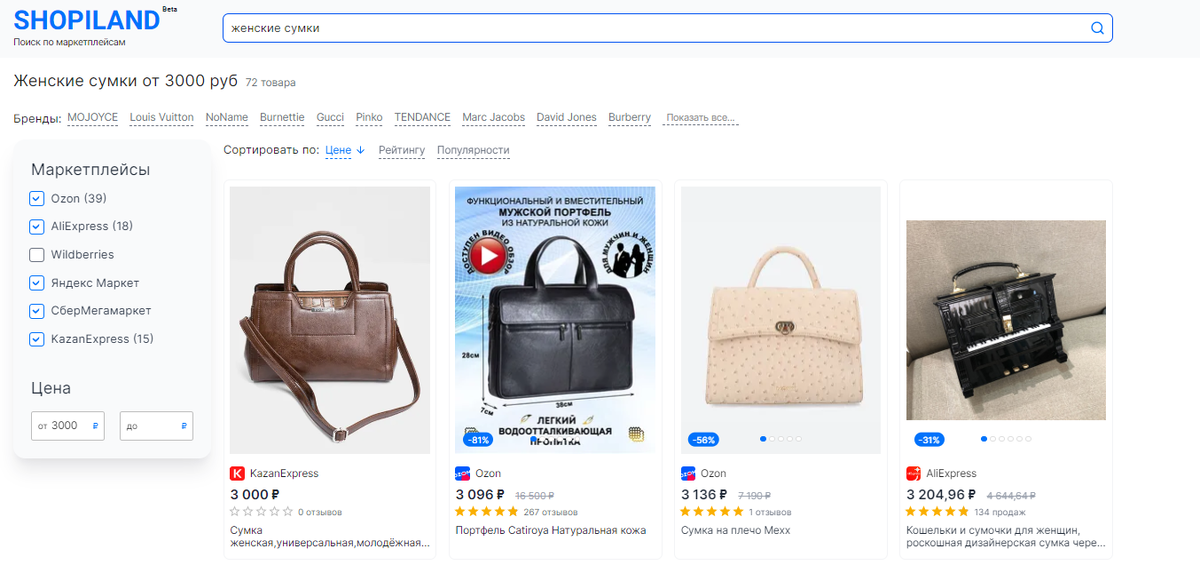The width and height of the screenshot is (1200, 565).
Task: Click the crossed-out price 4 644,64 ₽
Action: pos(1012,495)
